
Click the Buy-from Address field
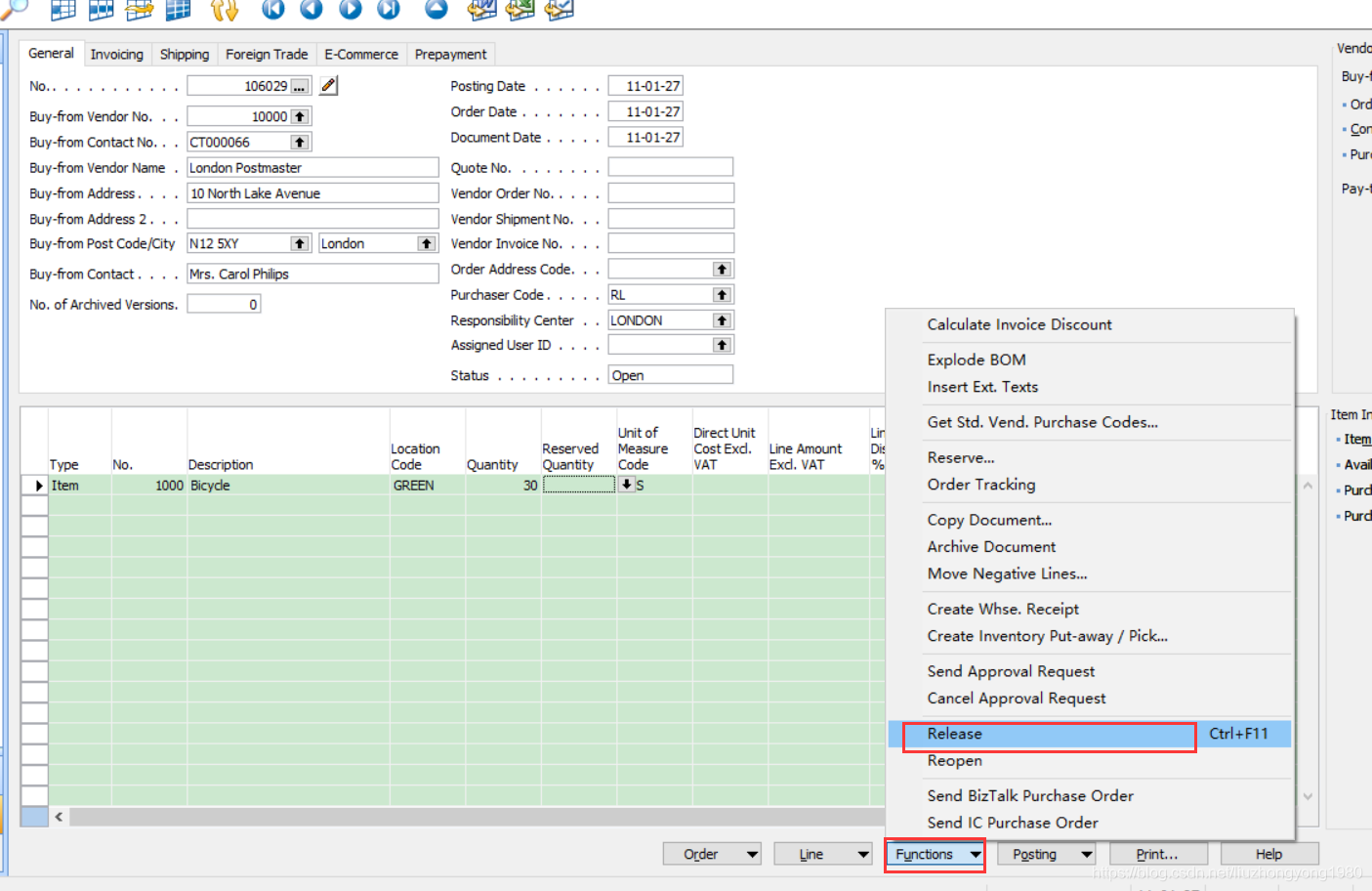[312, 193]
